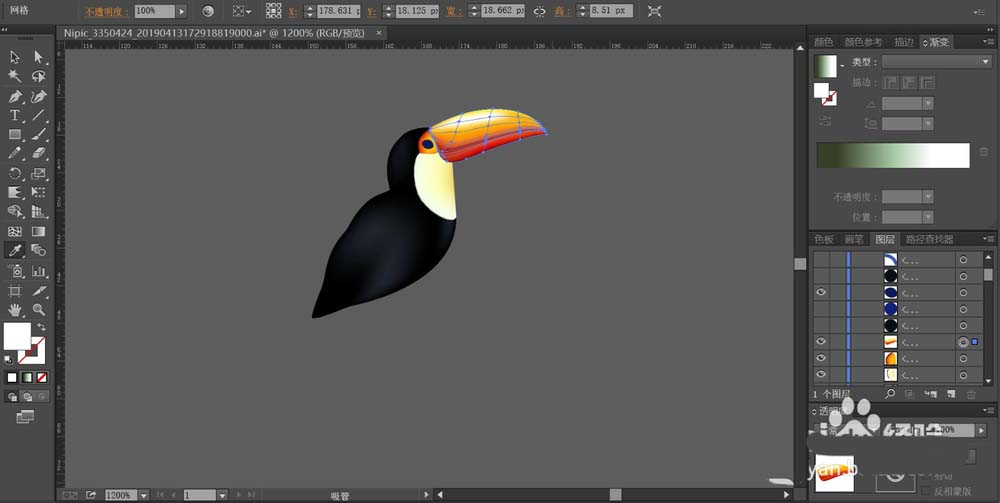Select the Type tool
This screenshot has height=503, width=1000.
(15, 115)
